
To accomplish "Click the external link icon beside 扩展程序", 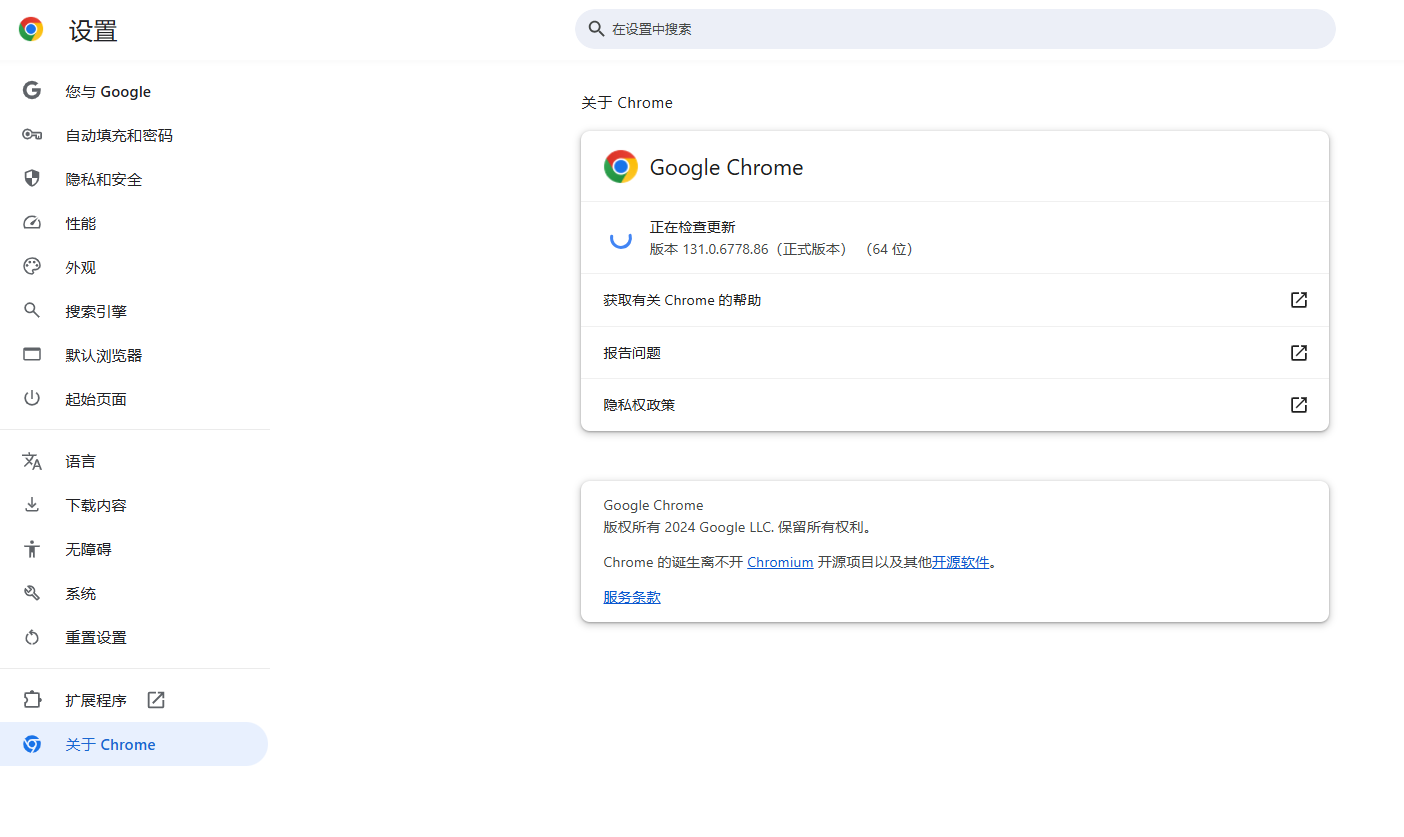I will coord(156,700).
